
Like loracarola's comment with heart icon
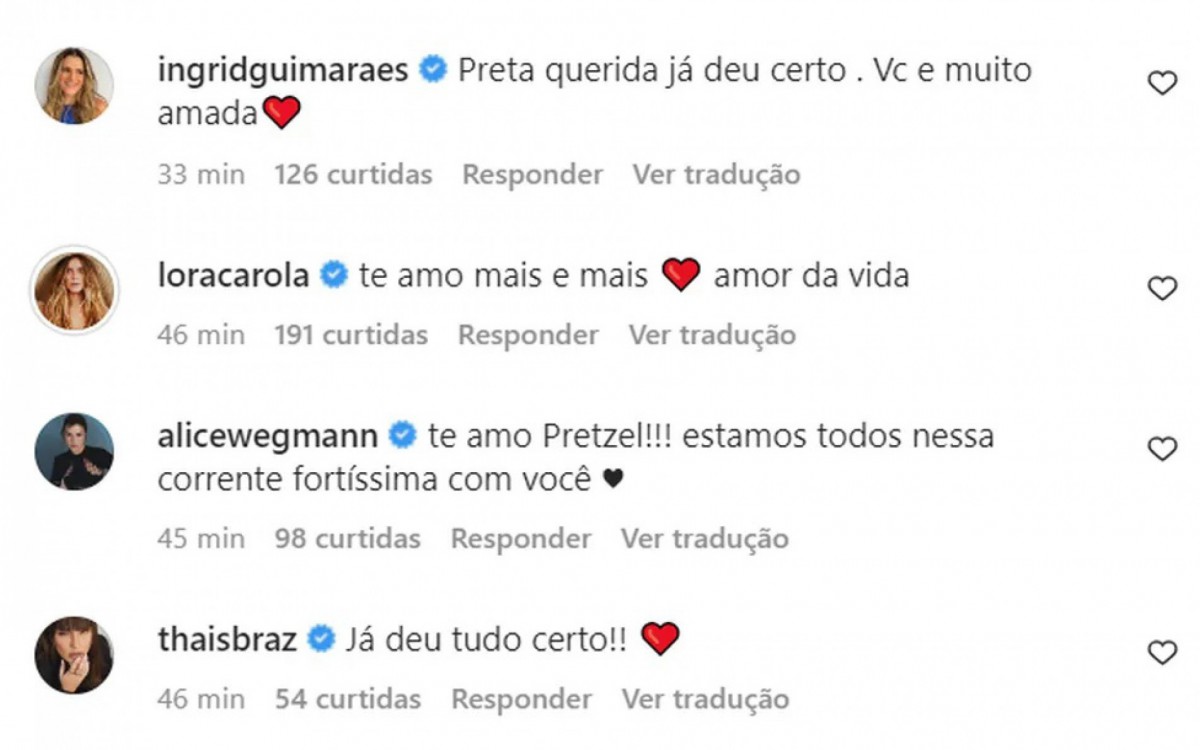click(x=1161, y=290)
